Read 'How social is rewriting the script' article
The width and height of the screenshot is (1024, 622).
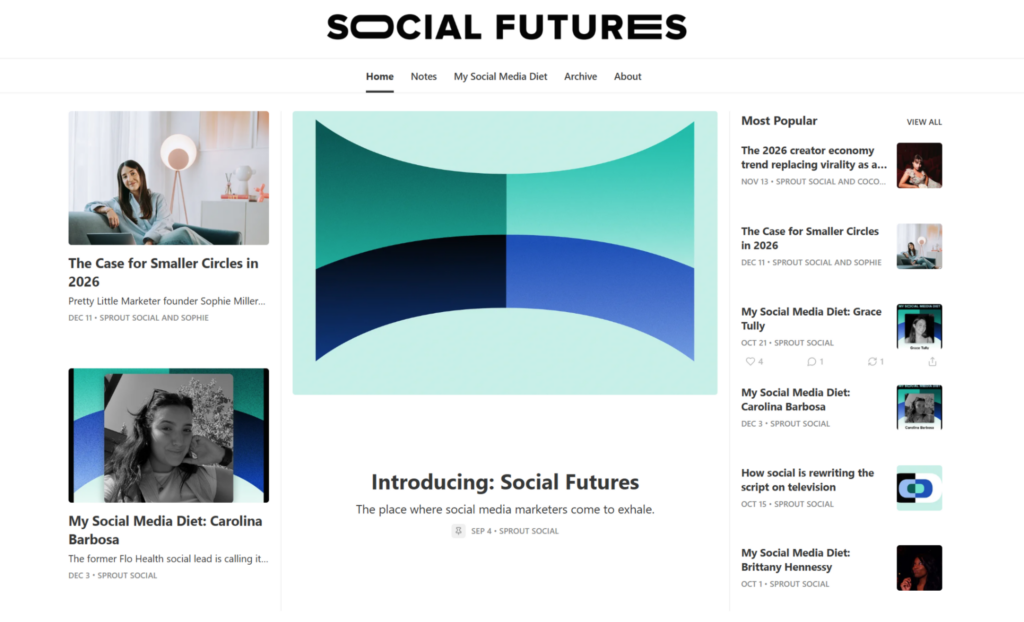[807, 480]
